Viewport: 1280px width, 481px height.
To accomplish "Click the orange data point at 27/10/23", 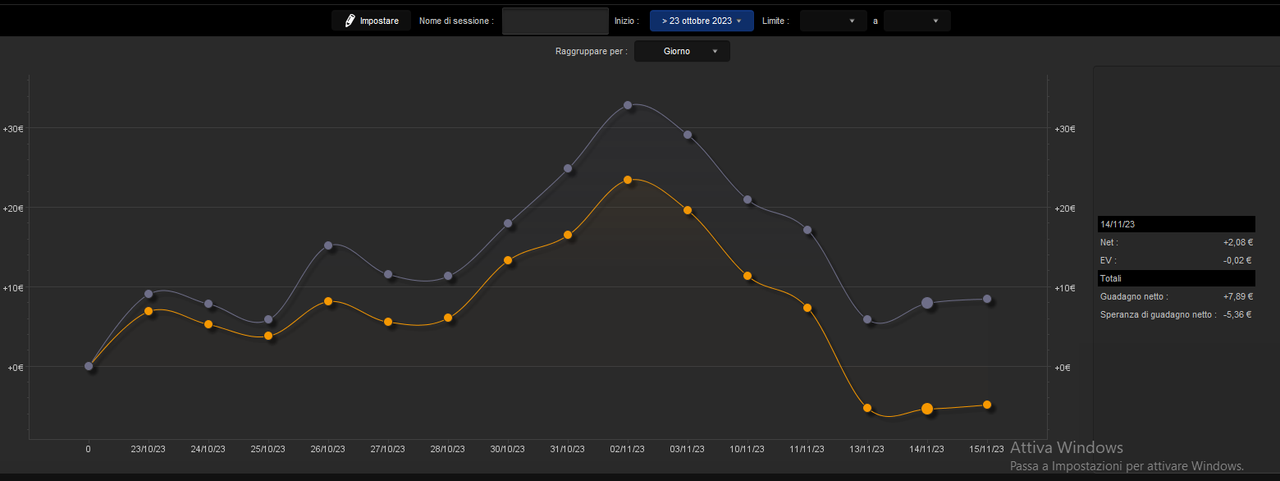I will tap(388, 322).
